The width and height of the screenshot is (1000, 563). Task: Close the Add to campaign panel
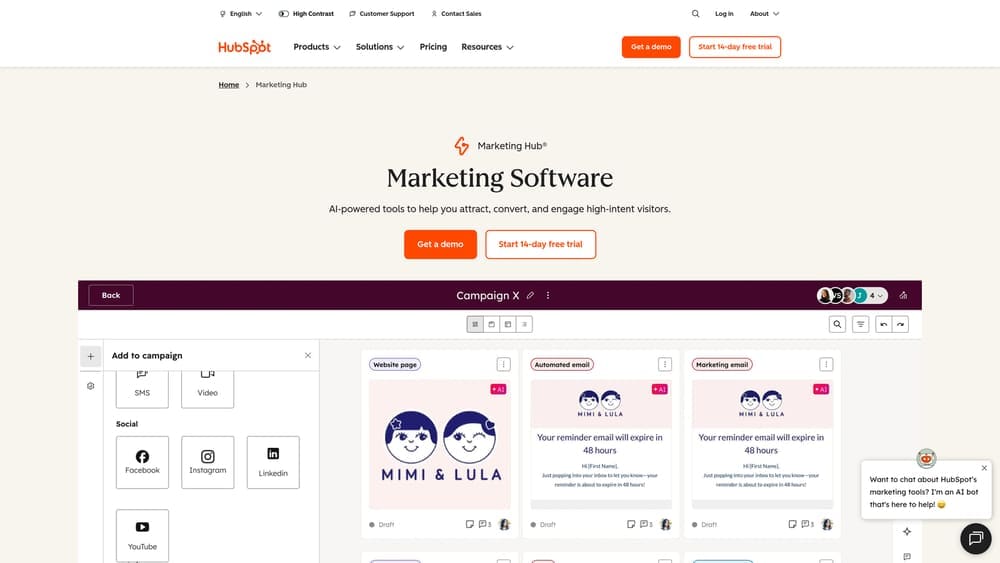[308, 355]
